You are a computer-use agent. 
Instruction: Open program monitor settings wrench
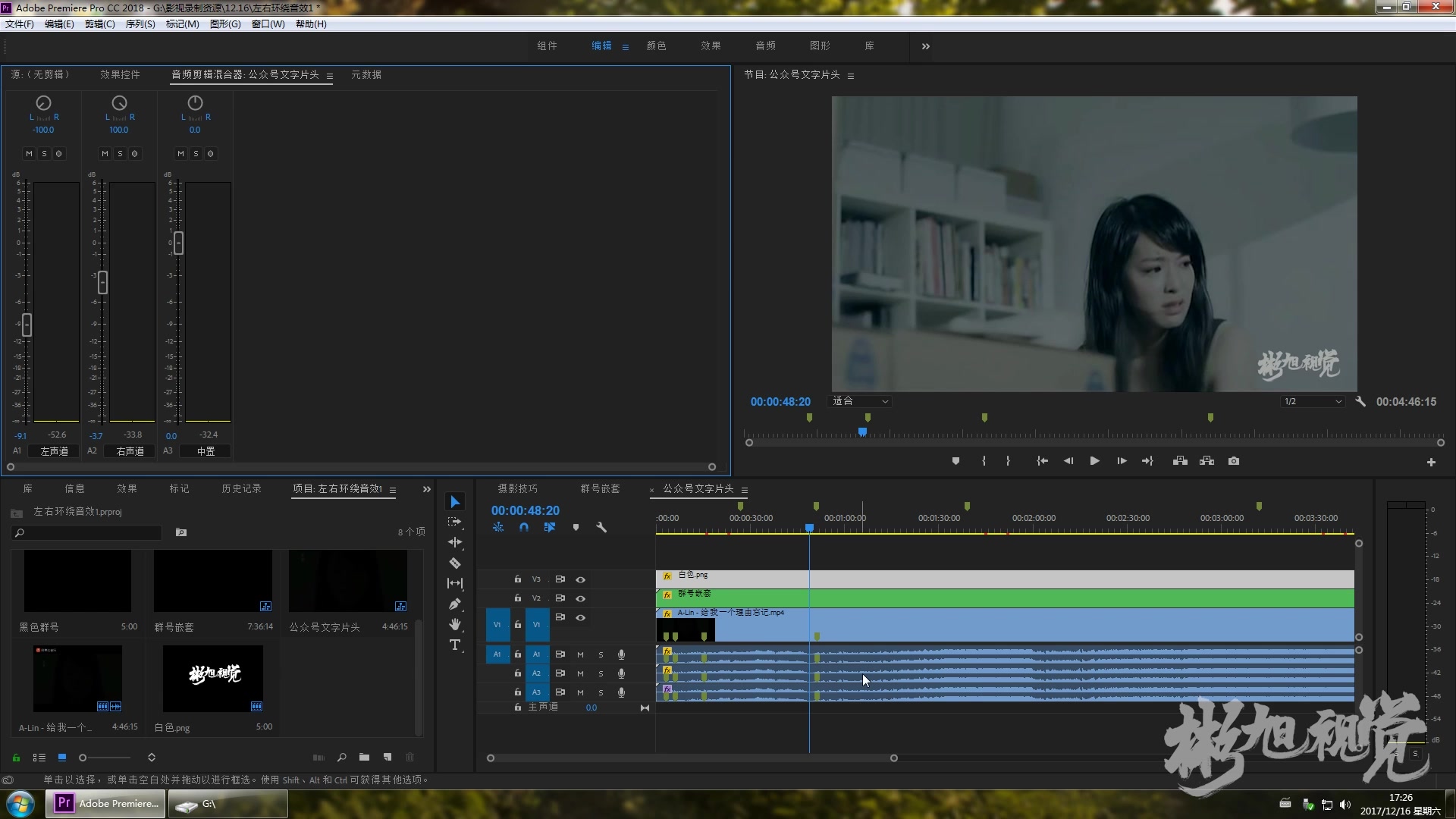tap(1360, 401)
